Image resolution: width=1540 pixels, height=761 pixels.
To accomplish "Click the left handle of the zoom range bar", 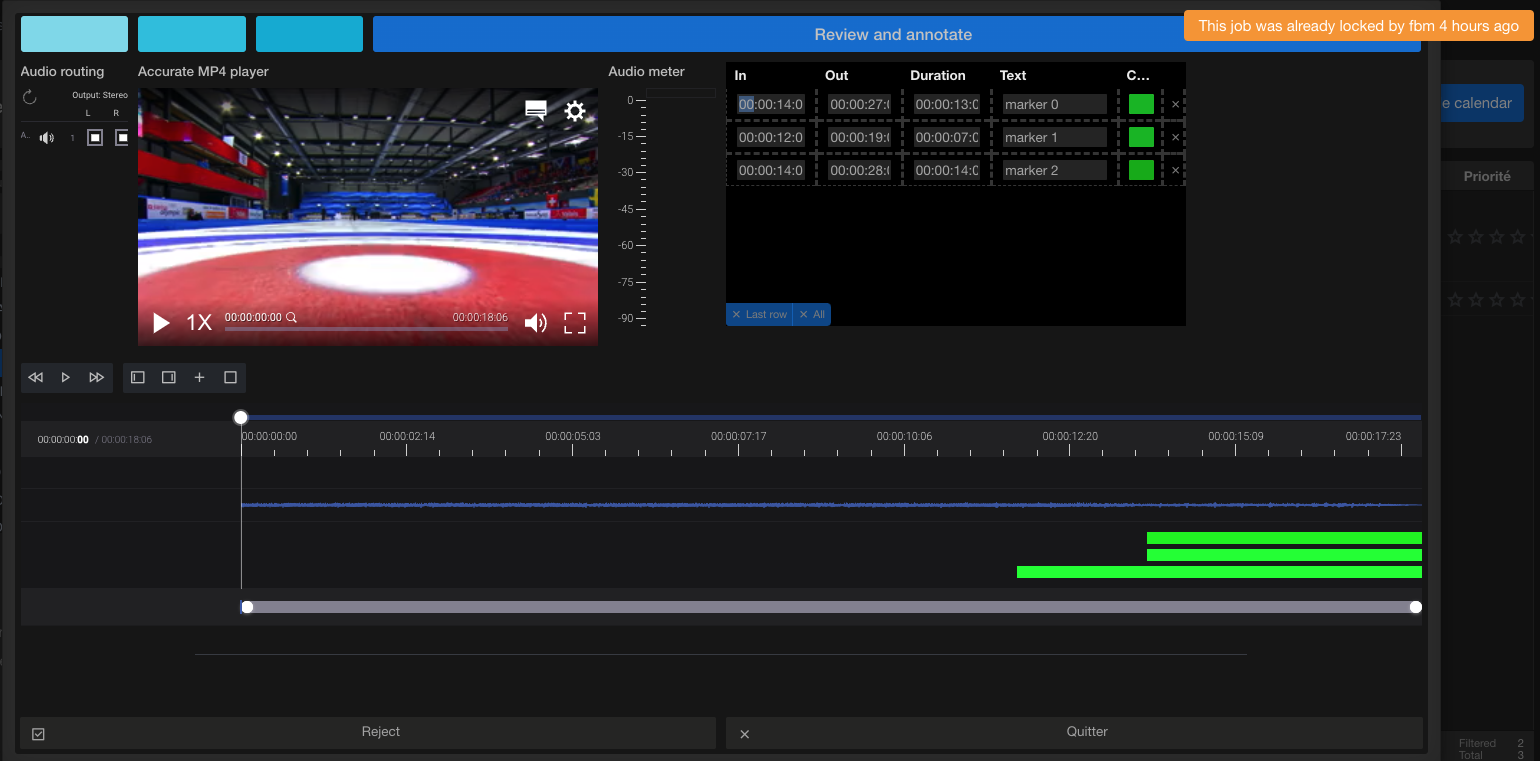I will coord(247,607).
